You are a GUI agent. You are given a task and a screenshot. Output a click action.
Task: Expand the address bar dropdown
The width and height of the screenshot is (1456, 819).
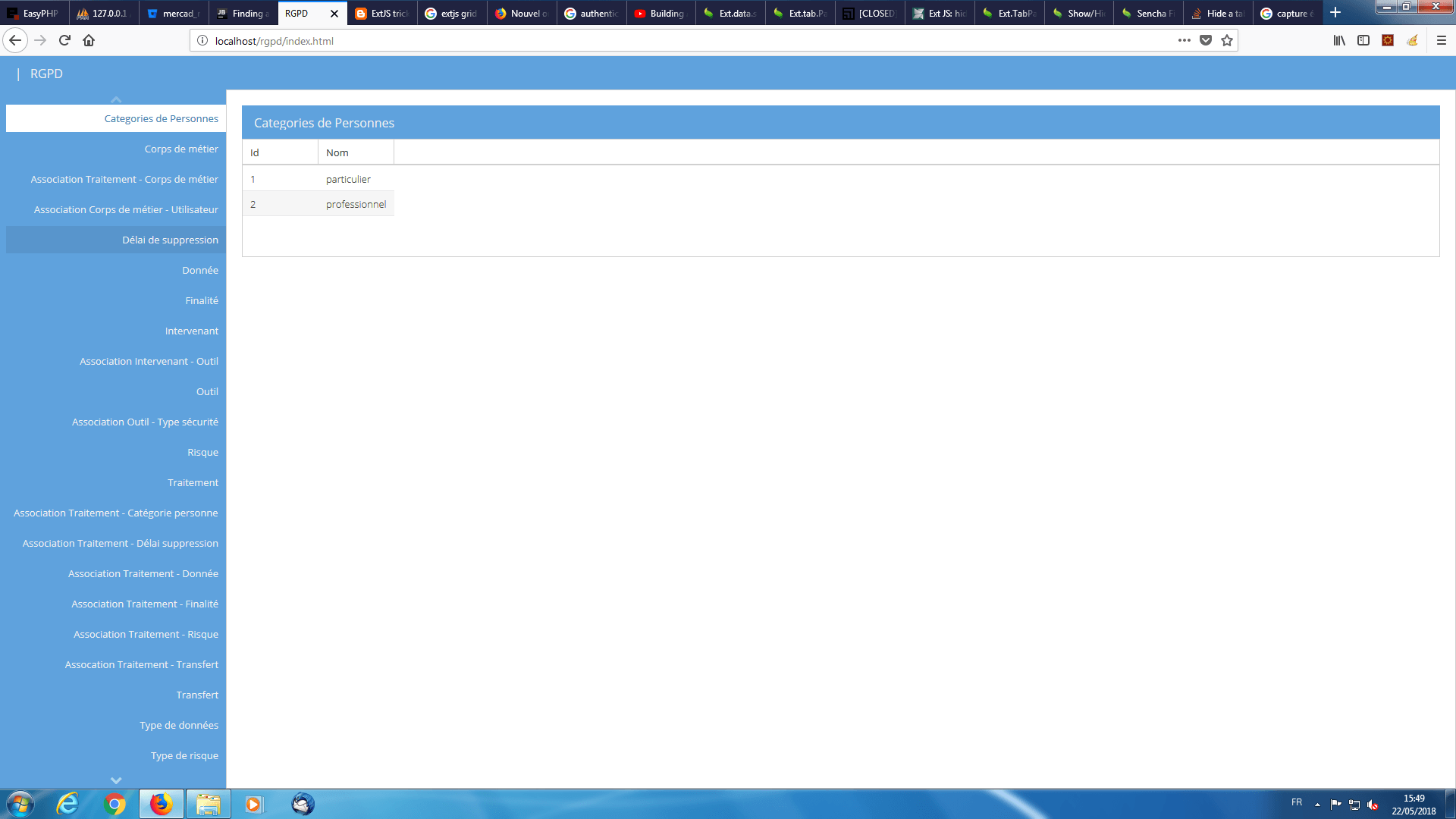pos(1183,40)
